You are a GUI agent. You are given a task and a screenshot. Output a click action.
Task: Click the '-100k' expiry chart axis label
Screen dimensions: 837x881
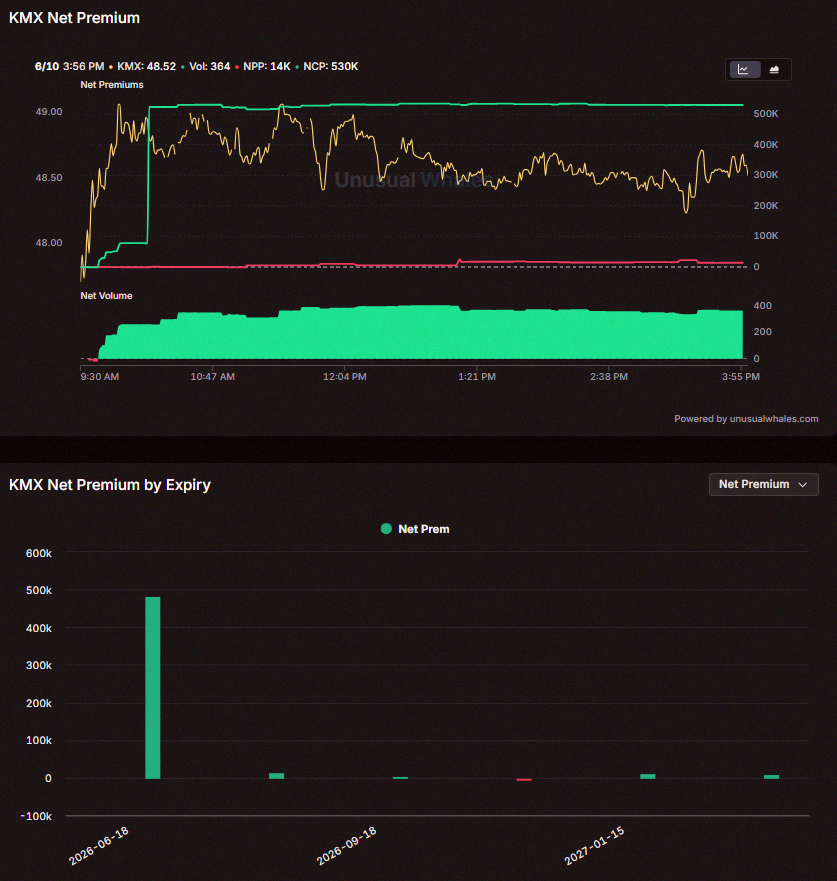pos(36,816)
